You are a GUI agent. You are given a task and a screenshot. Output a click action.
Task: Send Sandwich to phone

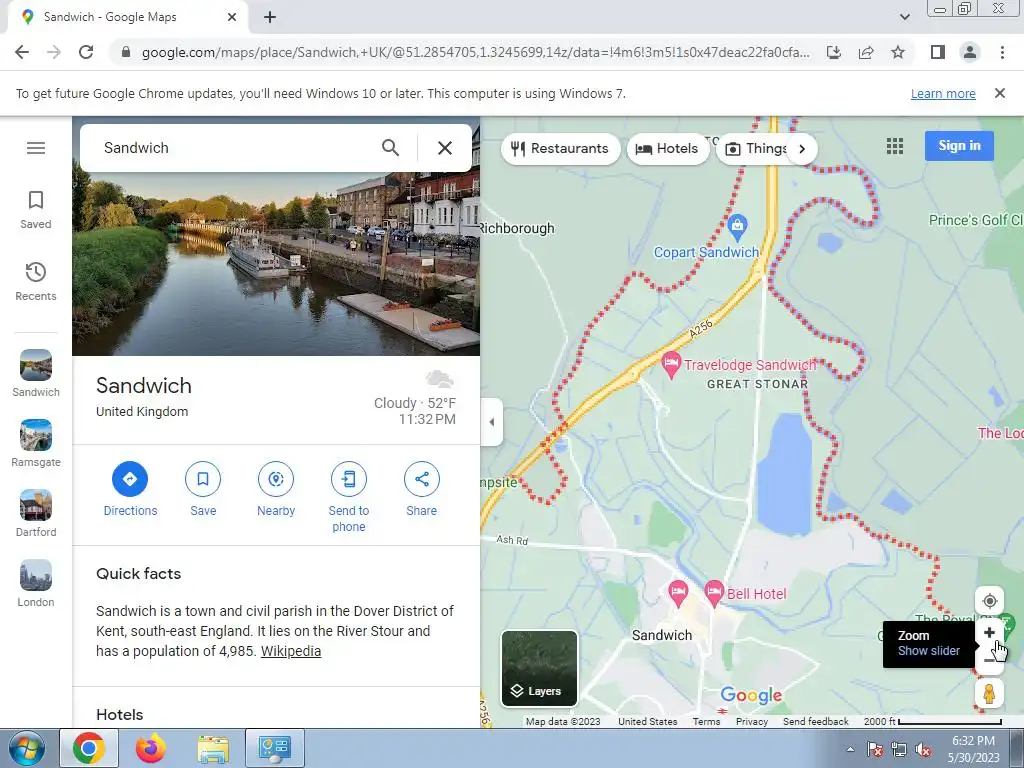[349, 497]
